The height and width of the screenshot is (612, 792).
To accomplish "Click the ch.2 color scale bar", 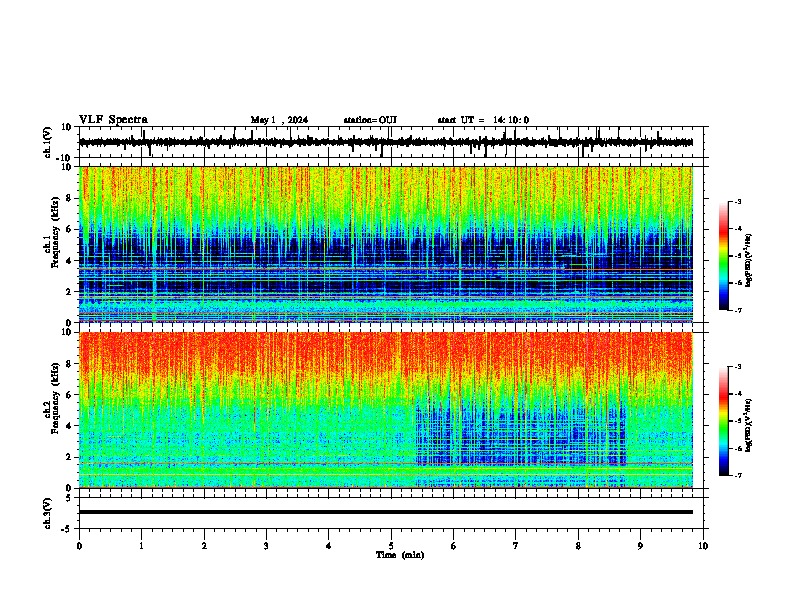I will (724, 421).
